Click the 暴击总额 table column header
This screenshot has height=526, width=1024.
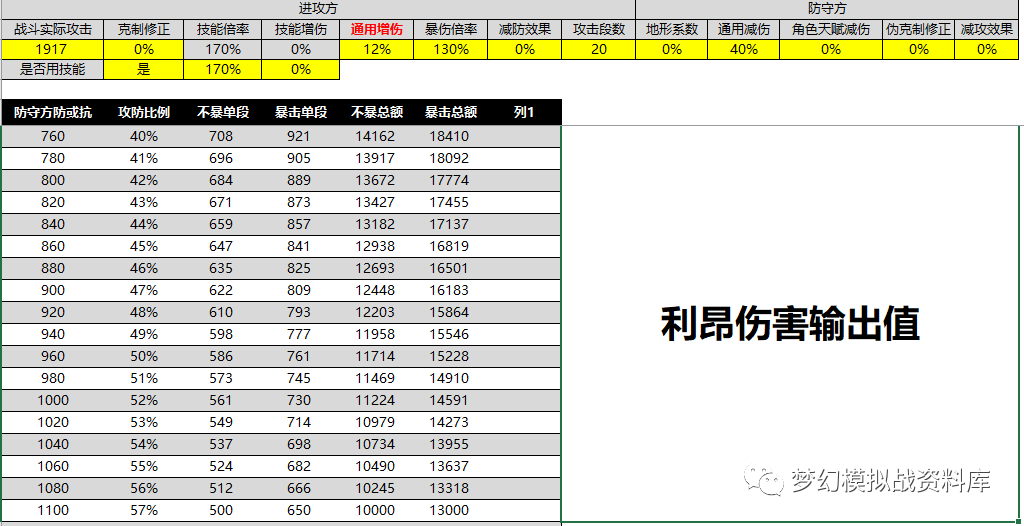(x=451, y=112)
